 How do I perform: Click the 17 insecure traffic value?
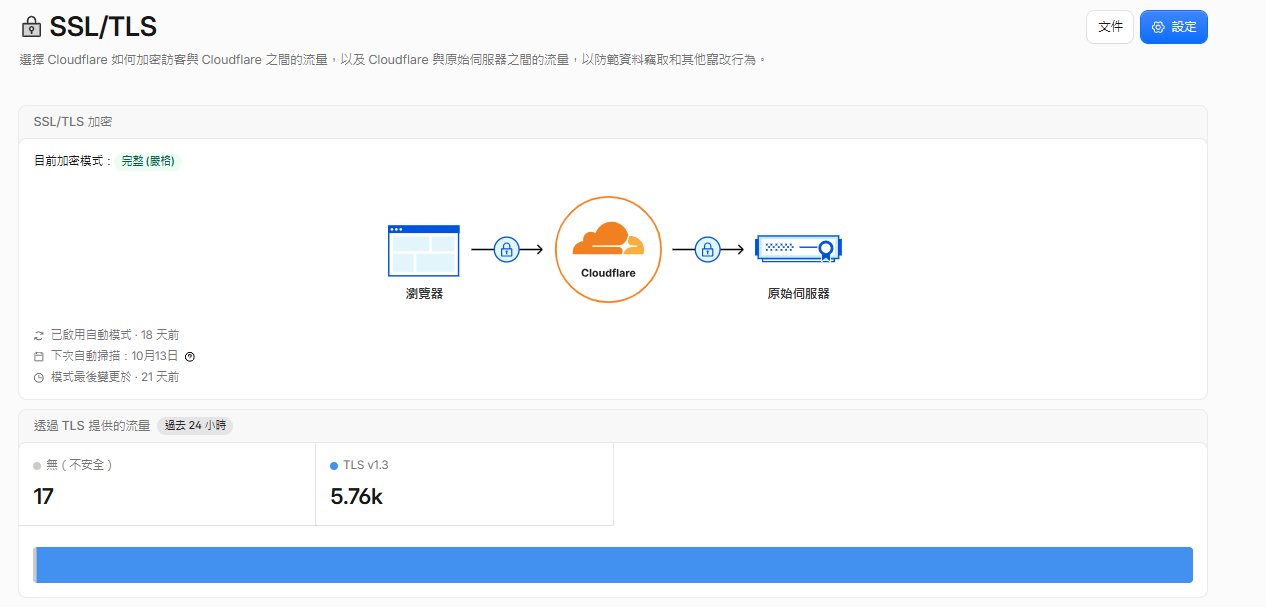[43, 496]
